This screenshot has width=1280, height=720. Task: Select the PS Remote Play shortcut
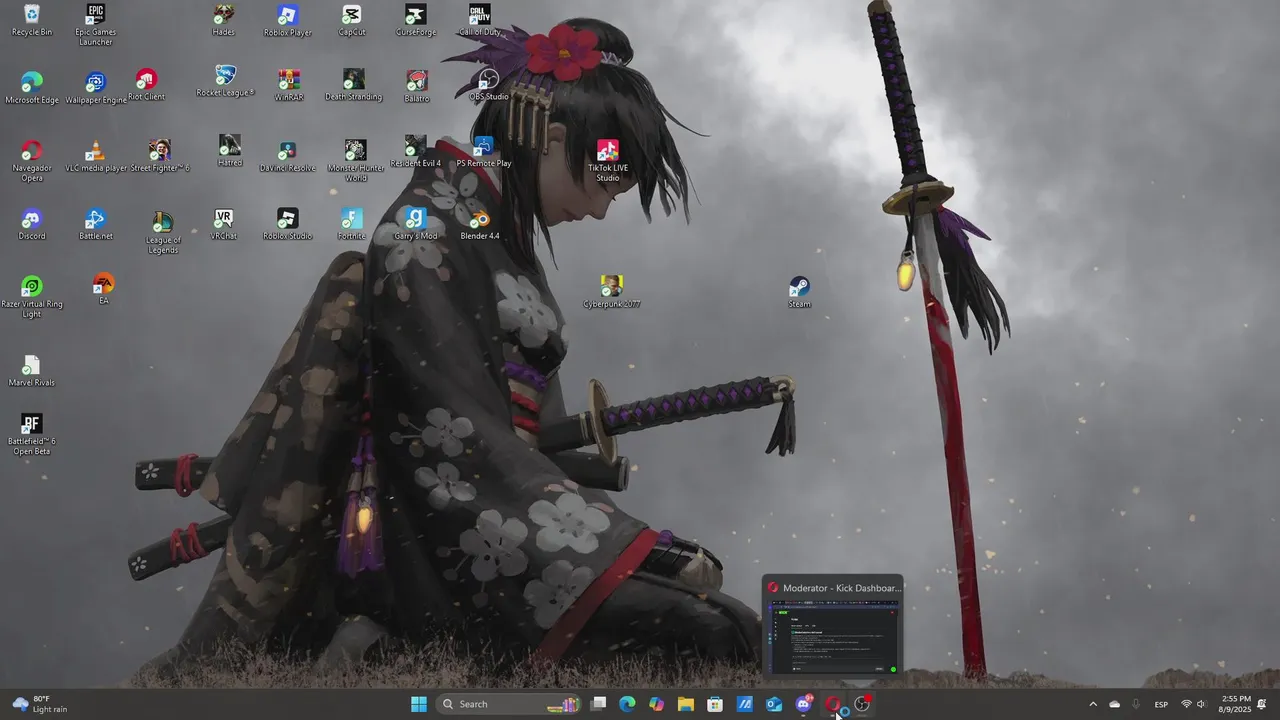tap(484, 151)
